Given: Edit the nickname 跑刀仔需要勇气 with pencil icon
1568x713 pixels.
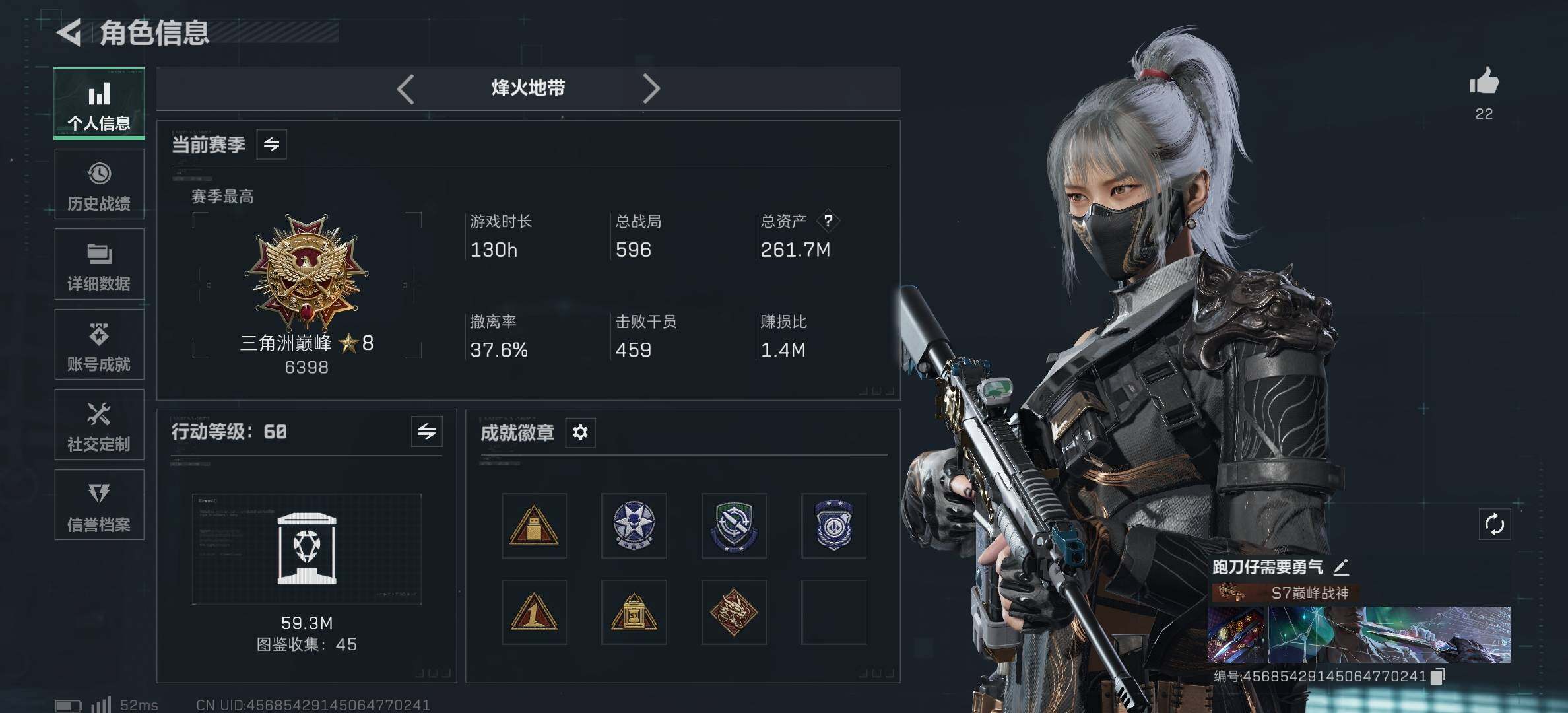Looking at the screenshot, I should [x=1341, y=566].
